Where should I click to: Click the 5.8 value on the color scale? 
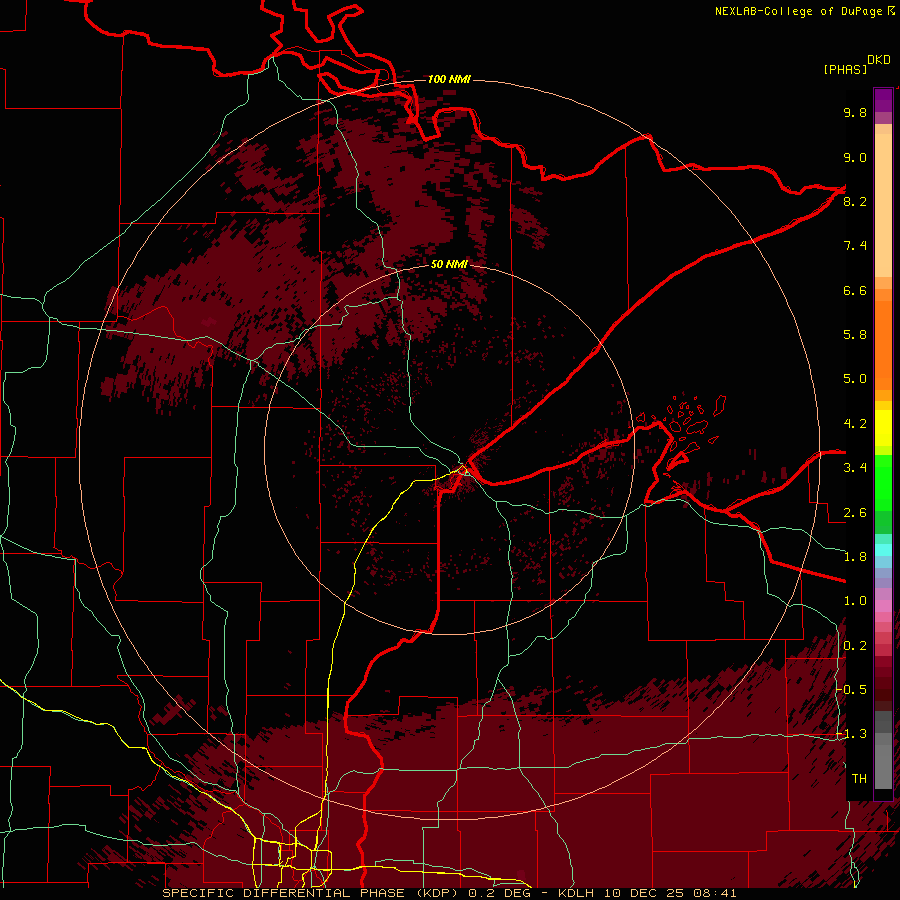[x=855, y=335]
